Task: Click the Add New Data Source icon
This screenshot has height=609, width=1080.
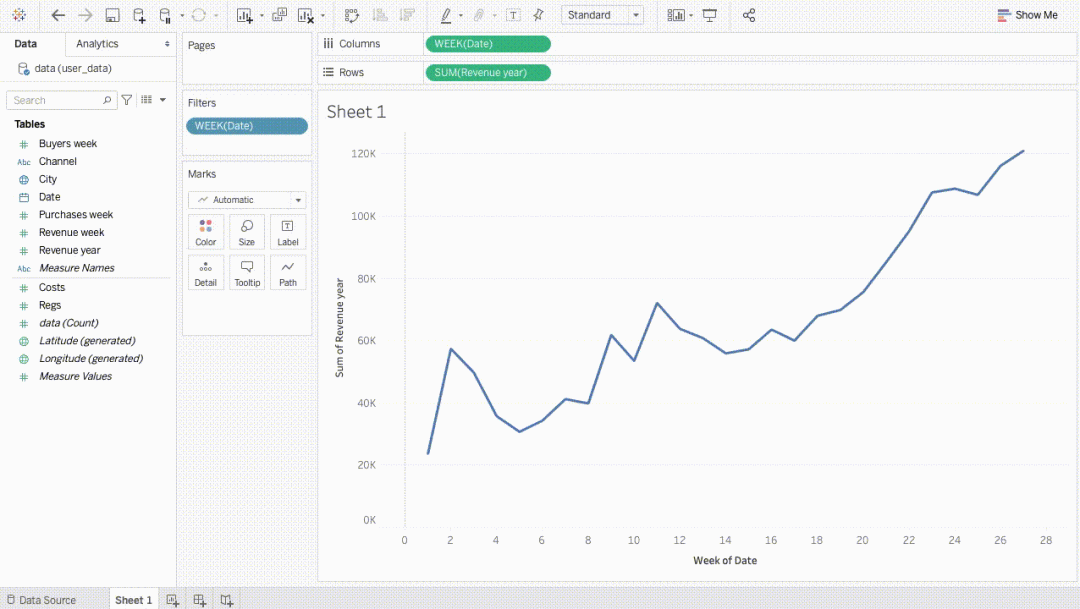Action: (x=139, y=15)
